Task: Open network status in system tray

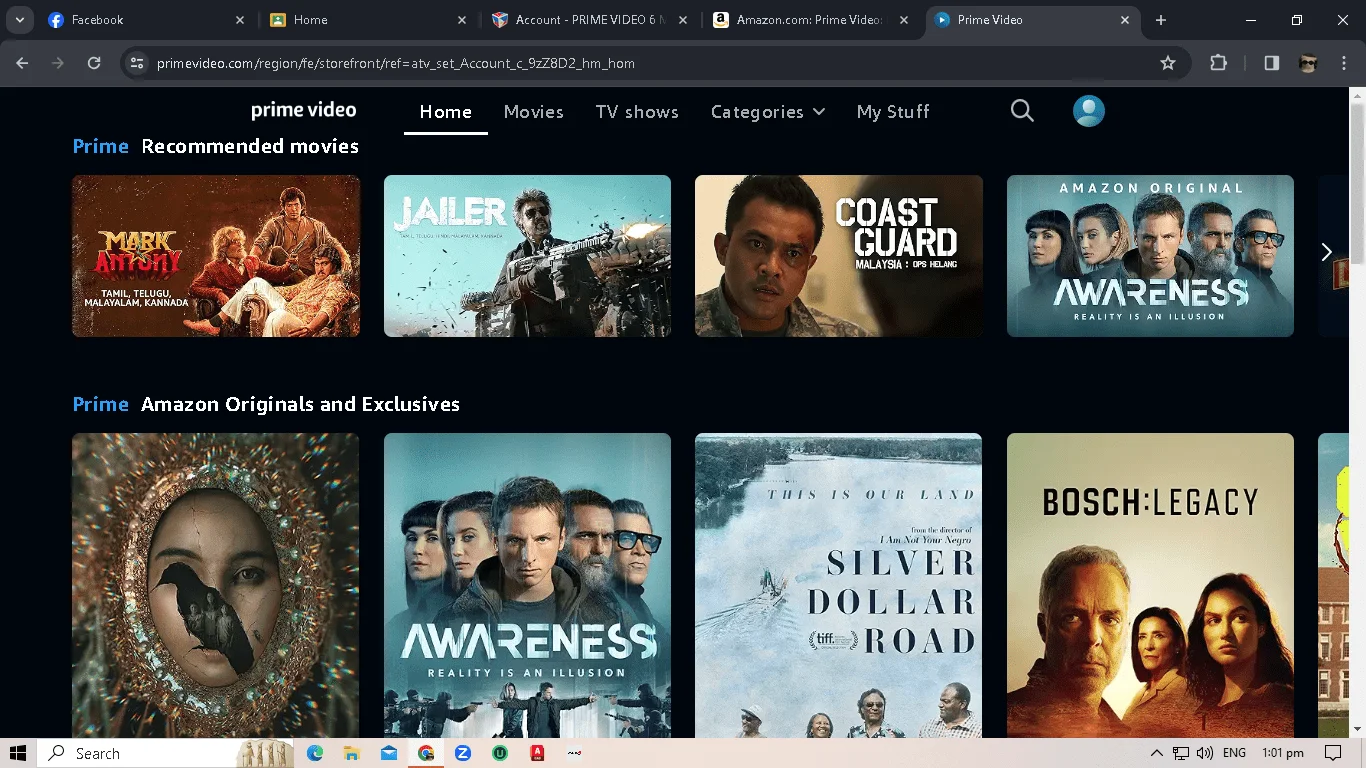Action: coord(1181,753)
